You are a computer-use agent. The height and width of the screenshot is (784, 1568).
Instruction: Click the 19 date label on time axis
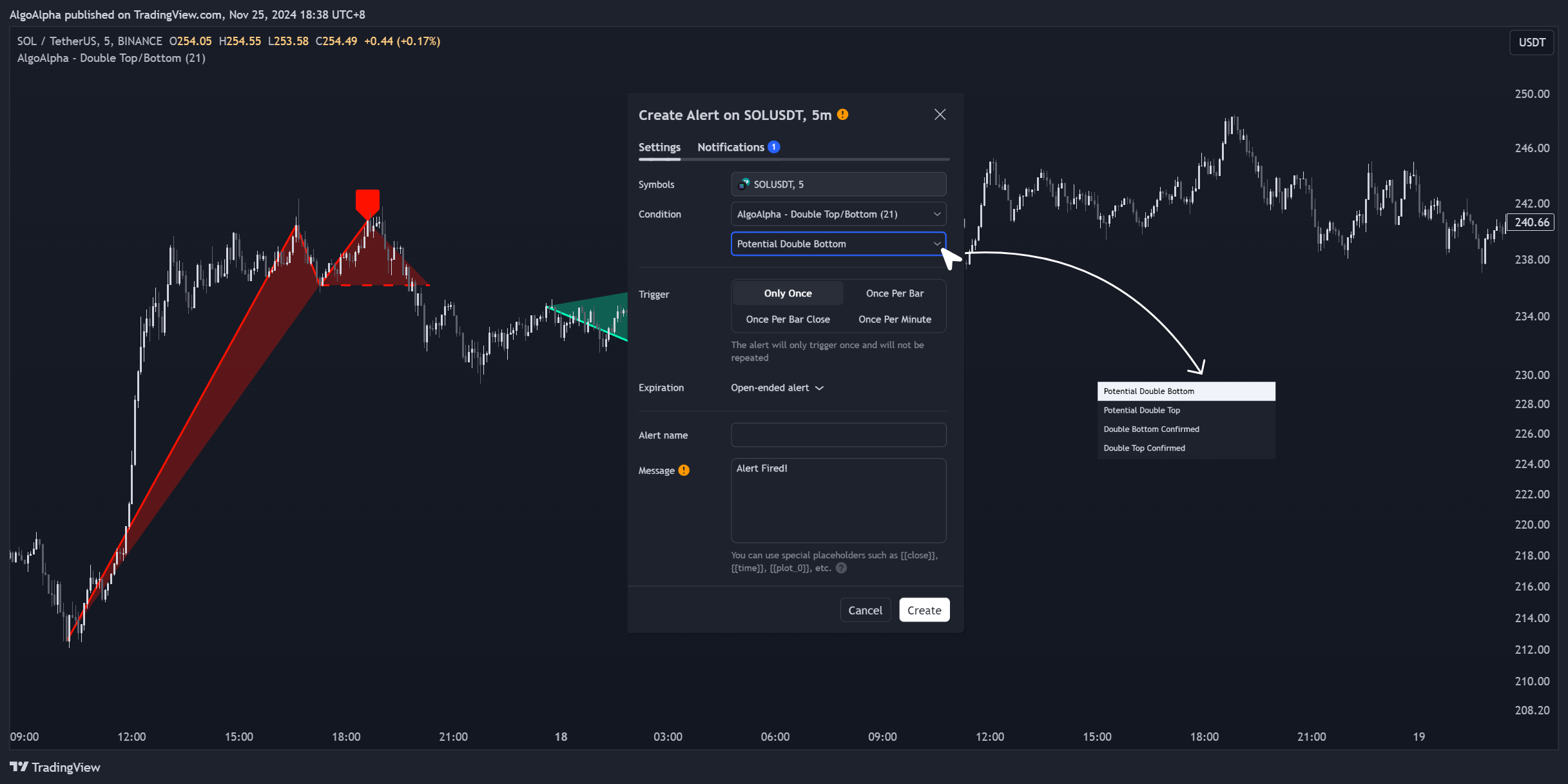(1418, 736)
